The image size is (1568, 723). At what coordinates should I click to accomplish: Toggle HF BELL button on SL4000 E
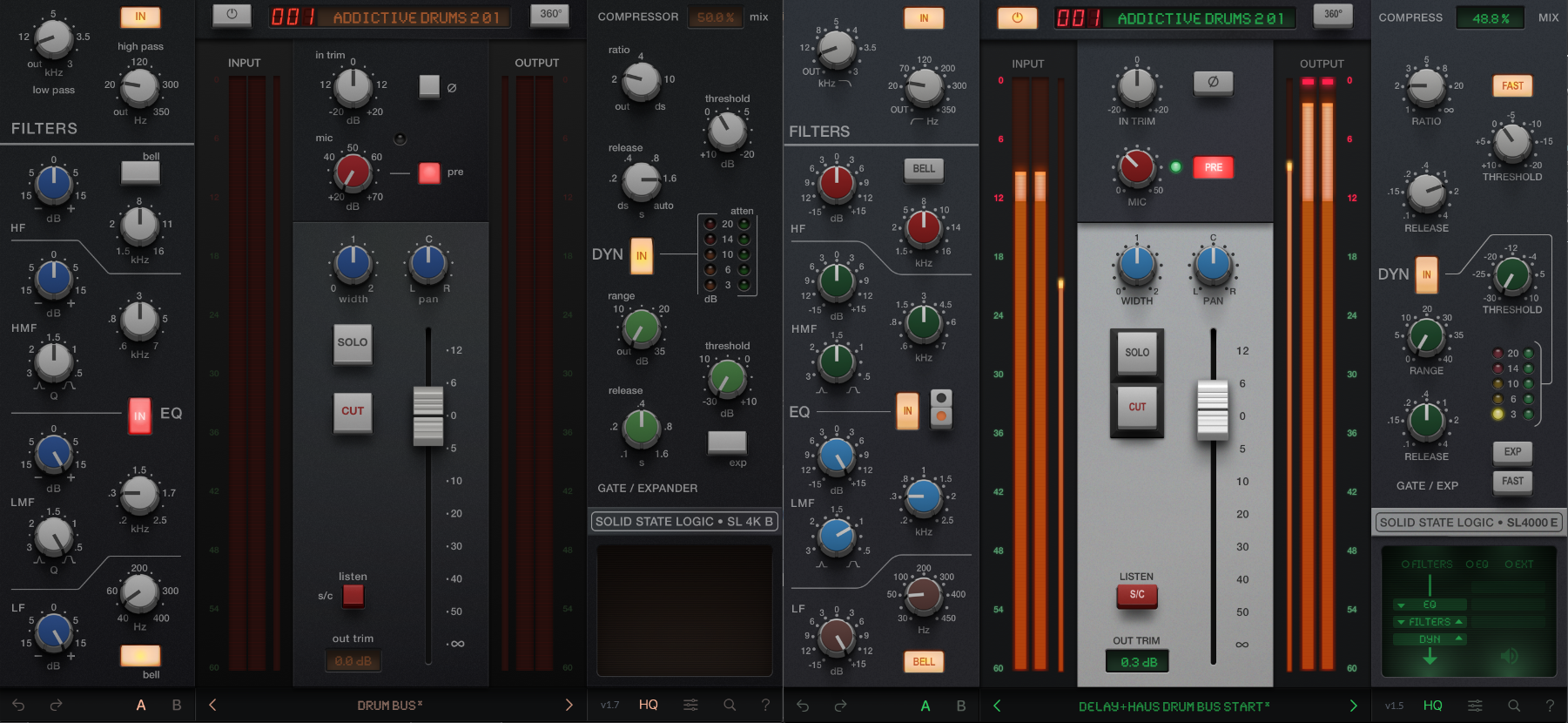[x=924, y=169]
